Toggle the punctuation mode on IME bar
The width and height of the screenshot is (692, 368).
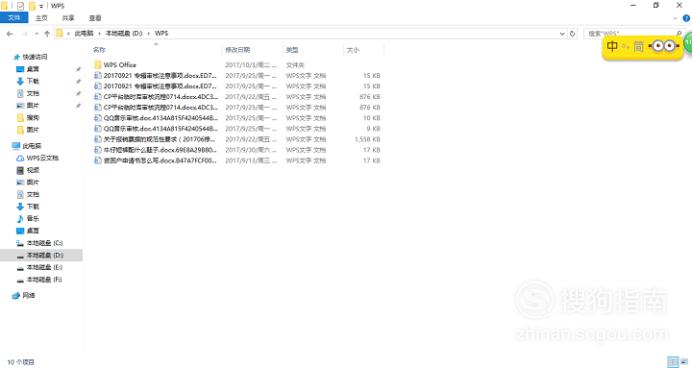pos(625,46)
